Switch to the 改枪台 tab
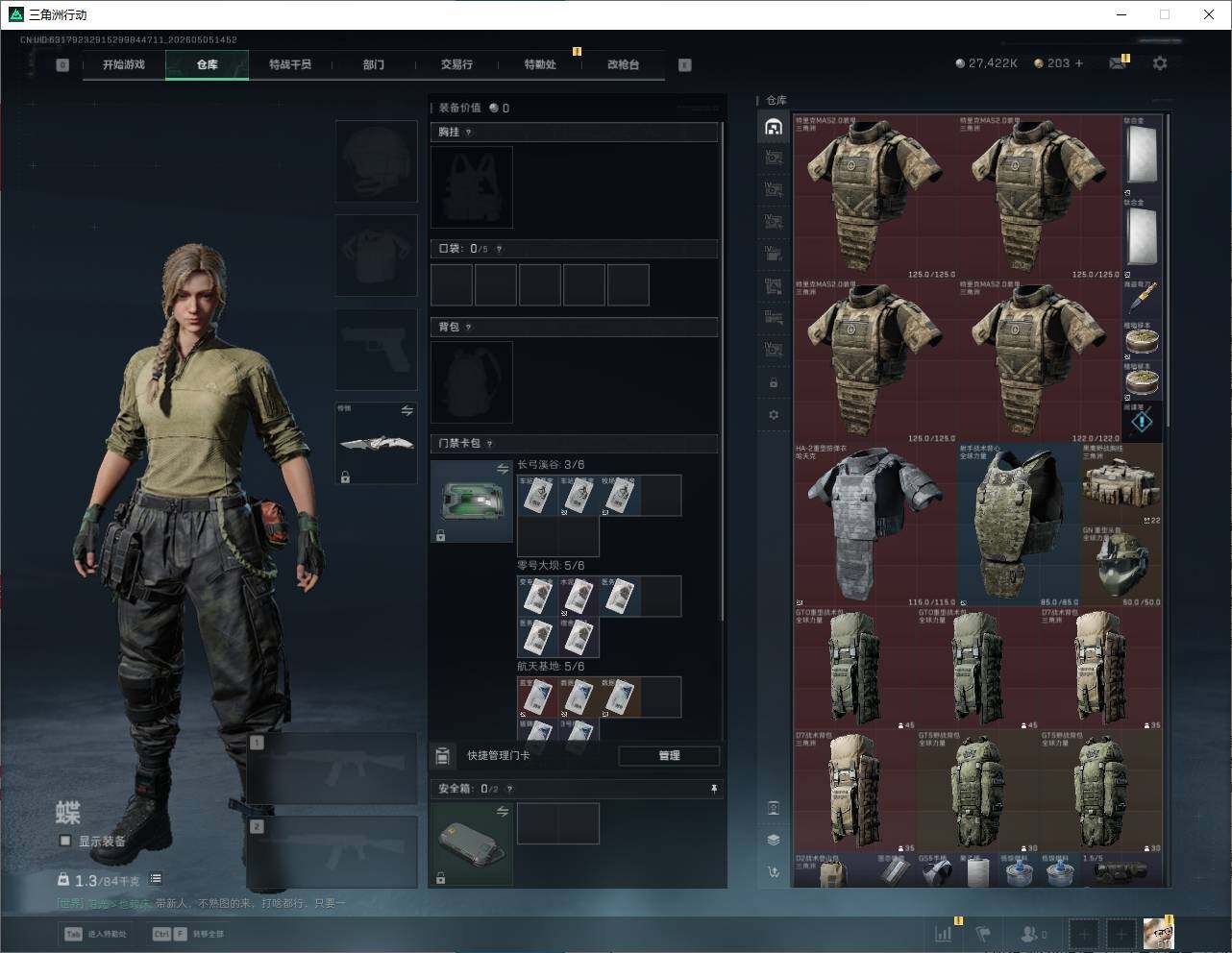 (623, 64)
